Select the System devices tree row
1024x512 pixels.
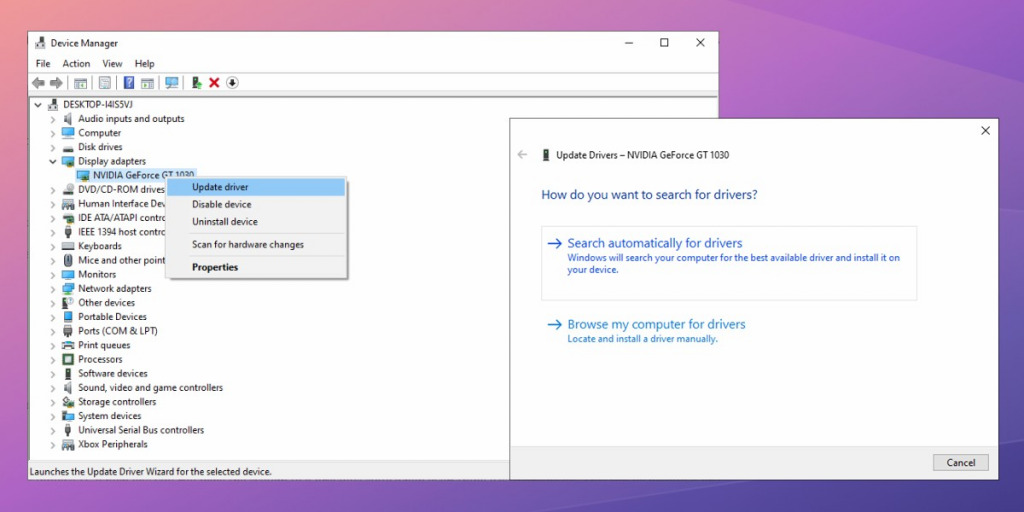tap(110, 416)
